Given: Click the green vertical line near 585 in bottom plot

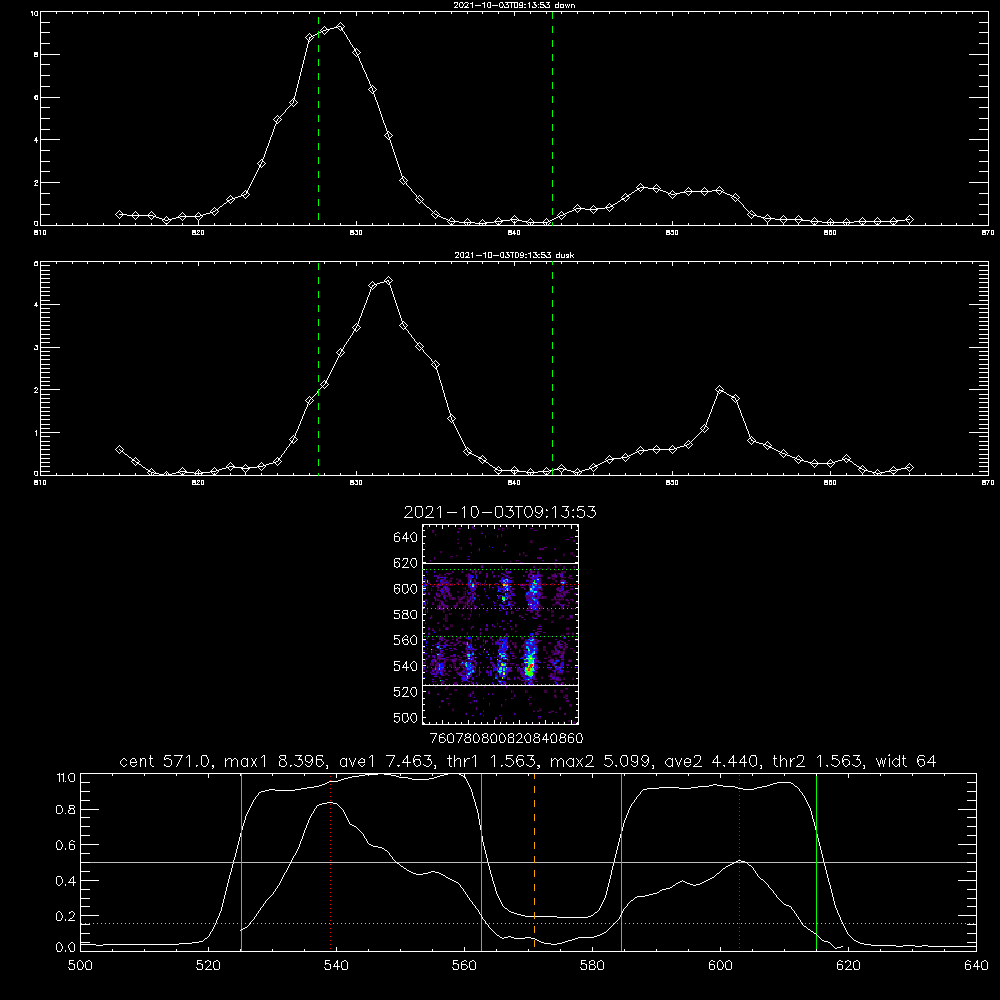Looking at the screenshot, I should [x=621, y=862].
